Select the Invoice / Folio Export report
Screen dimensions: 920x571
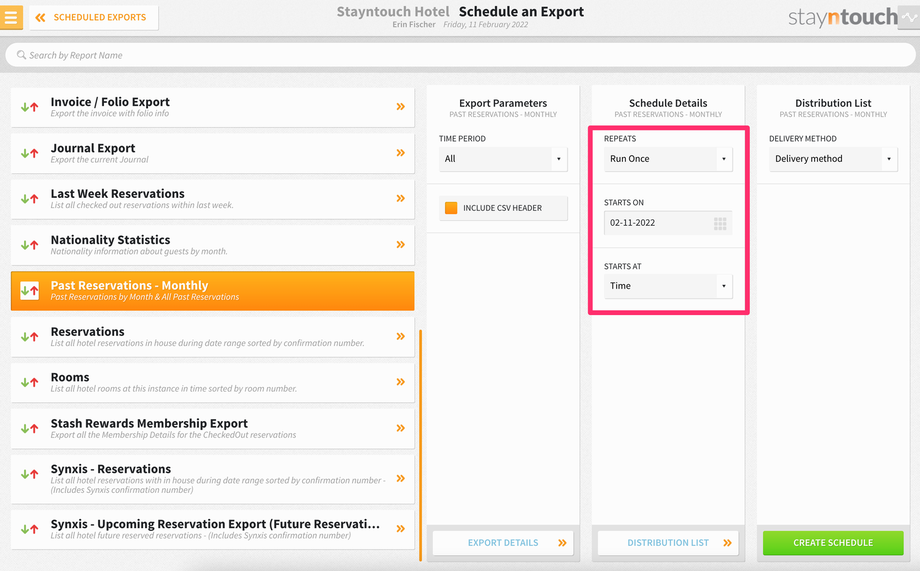pos(212,107)
